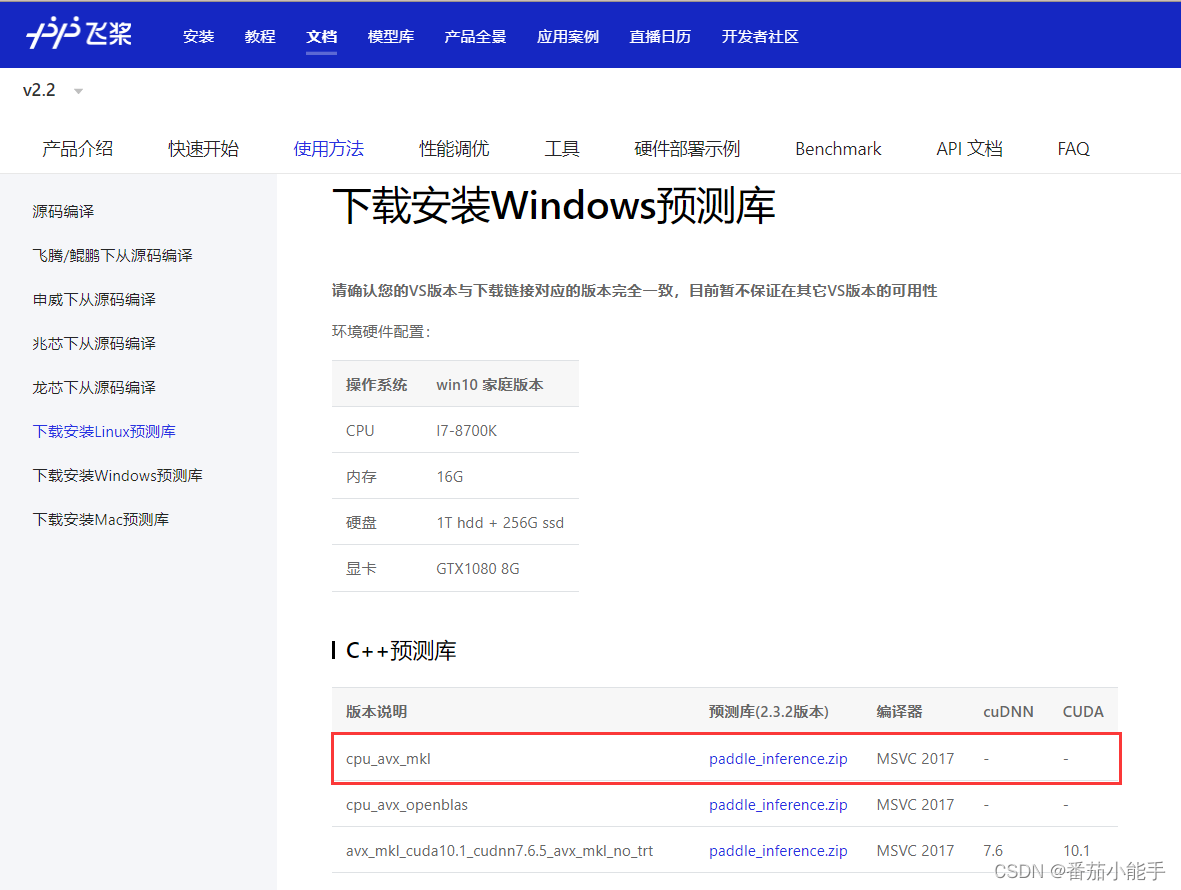This screenshot has width=1181, height=890.
Task: Switch to 性能调优 tab
Action: pyautogui.click(x=454, y=148)
